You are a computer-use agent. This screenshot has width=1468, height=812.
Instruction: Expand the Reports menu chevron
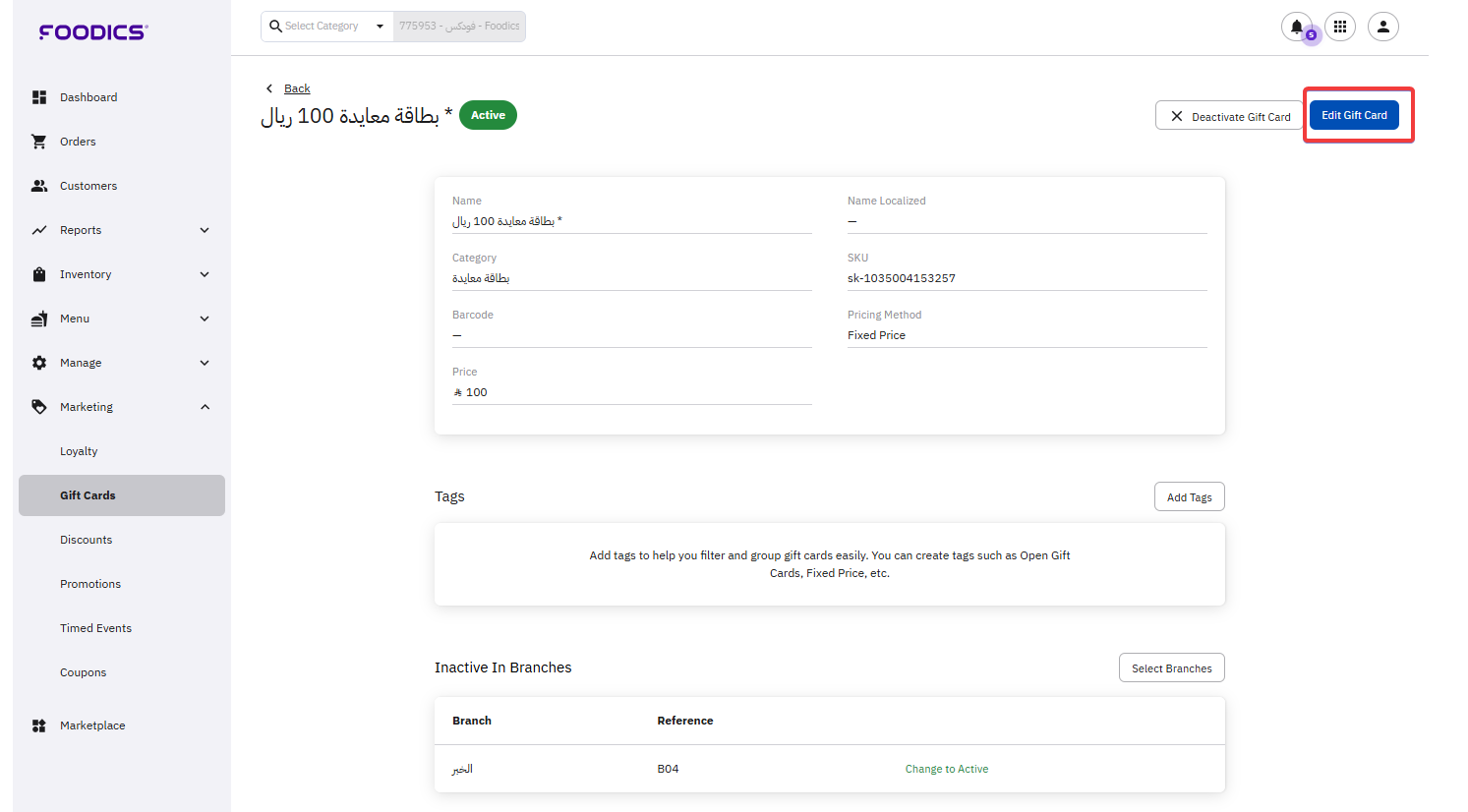coord(205,230)
